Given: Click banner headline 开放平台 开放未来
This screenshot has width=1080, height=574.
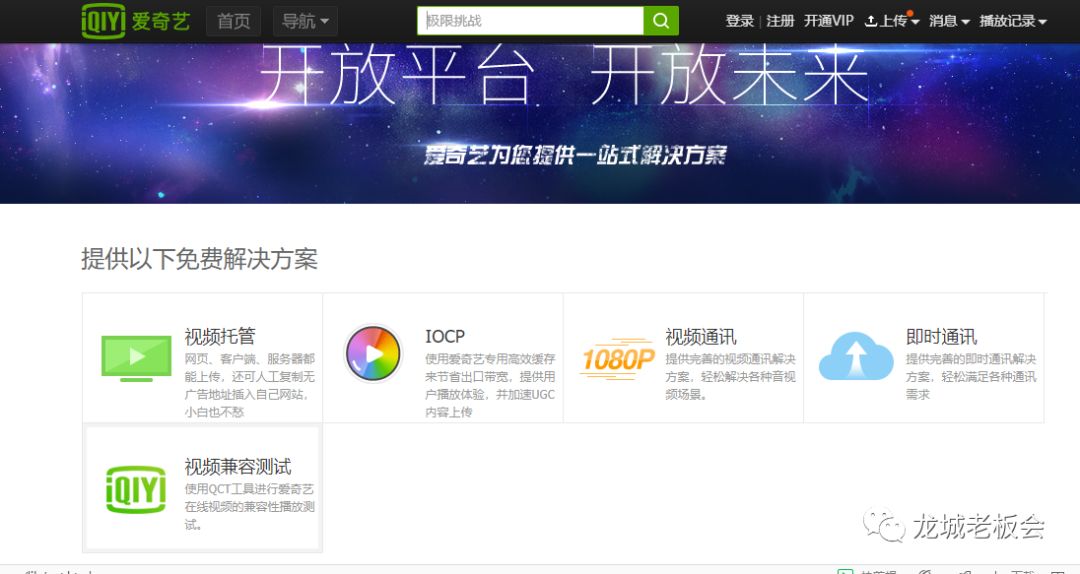Looking at the screenshot, I should [563, 76].
